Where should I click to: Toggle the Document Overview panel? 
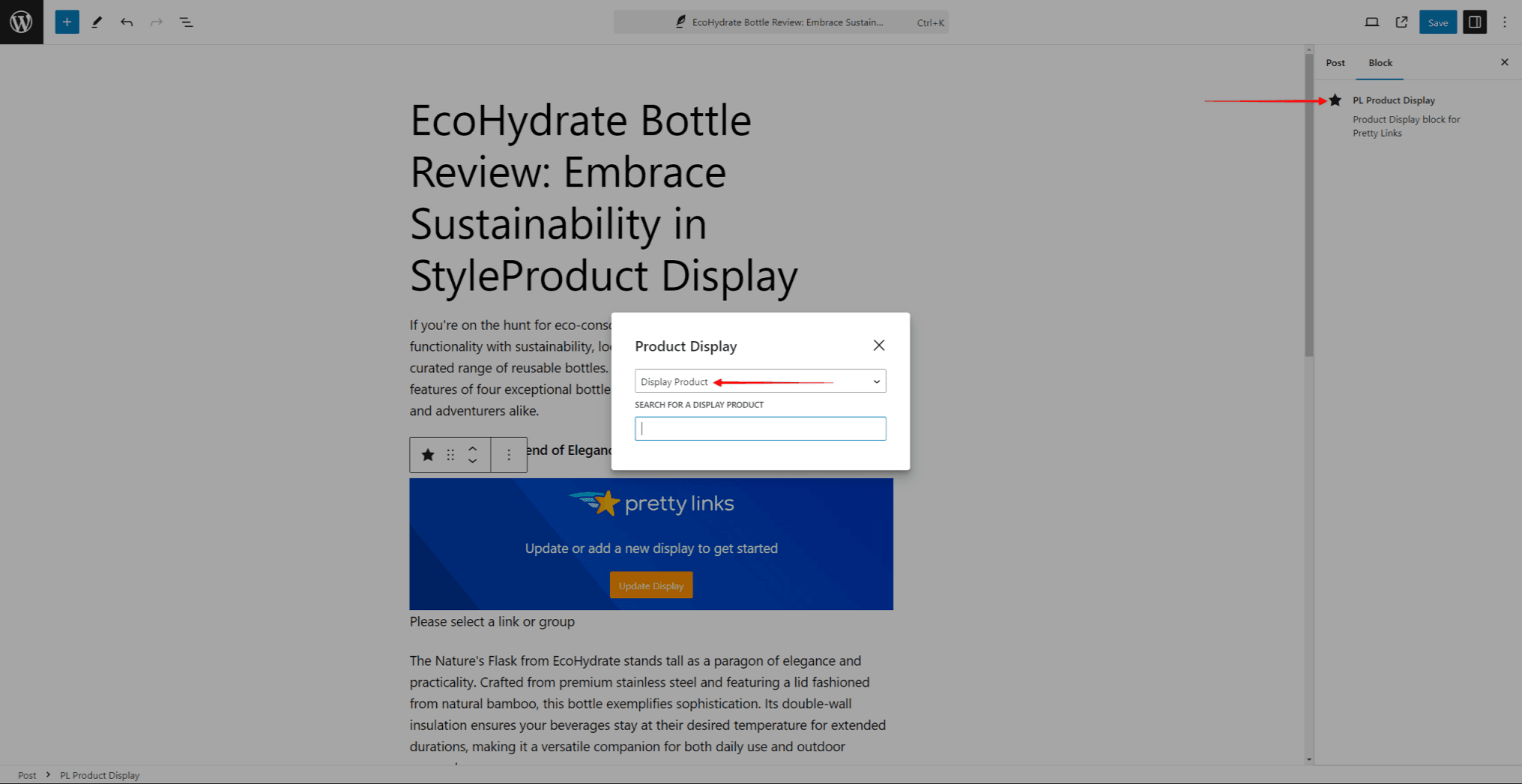187,22
